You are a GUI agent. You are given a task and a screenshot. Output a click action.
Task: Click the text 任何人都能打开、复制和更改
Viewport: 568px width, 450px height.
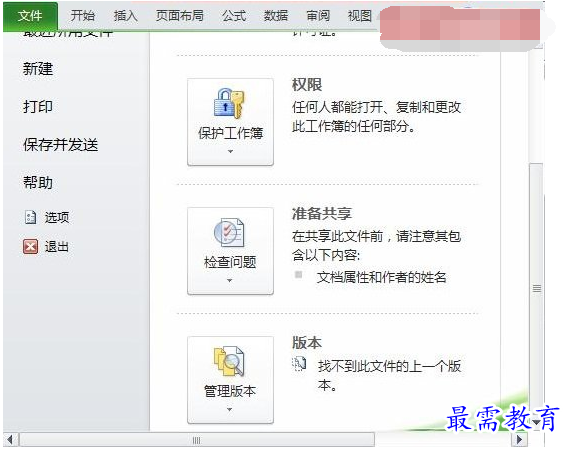[376, 107]
